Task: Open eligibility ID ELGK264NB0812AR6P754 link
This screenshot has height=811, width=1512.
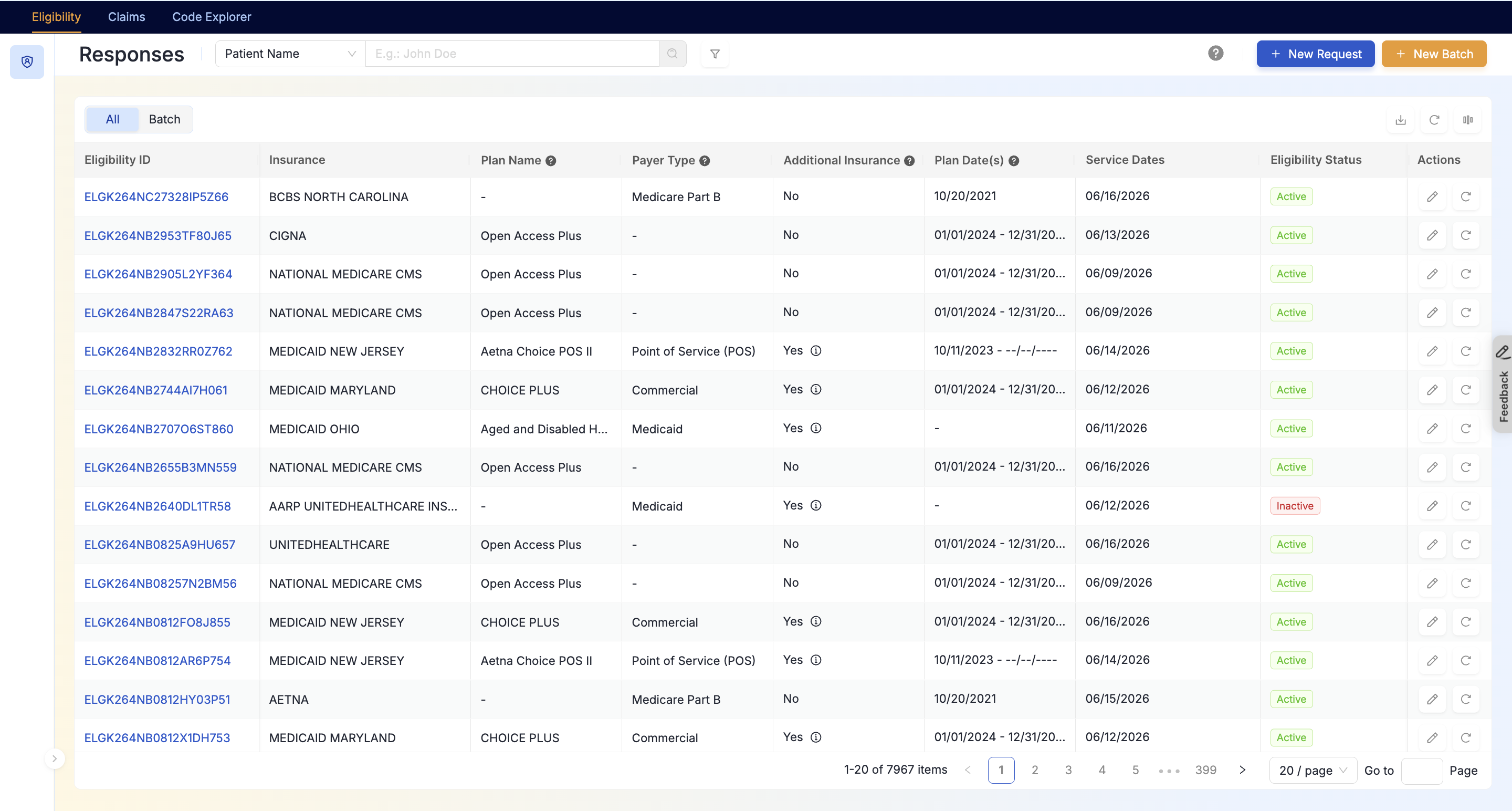Action: pos(157,661)
